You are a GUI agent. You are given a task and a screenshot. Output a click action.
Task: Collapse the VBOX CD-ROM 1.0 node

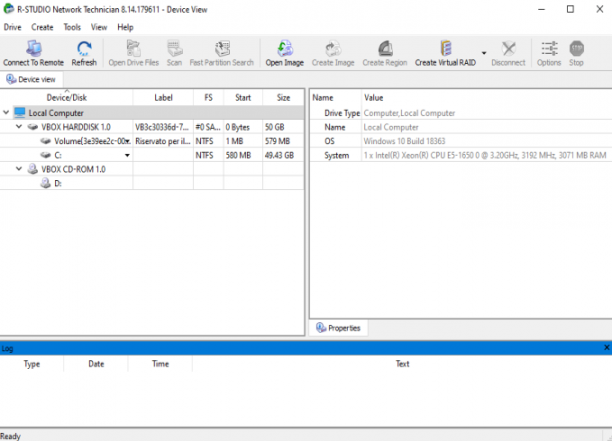pyautogui.click(x=19, y=169)
